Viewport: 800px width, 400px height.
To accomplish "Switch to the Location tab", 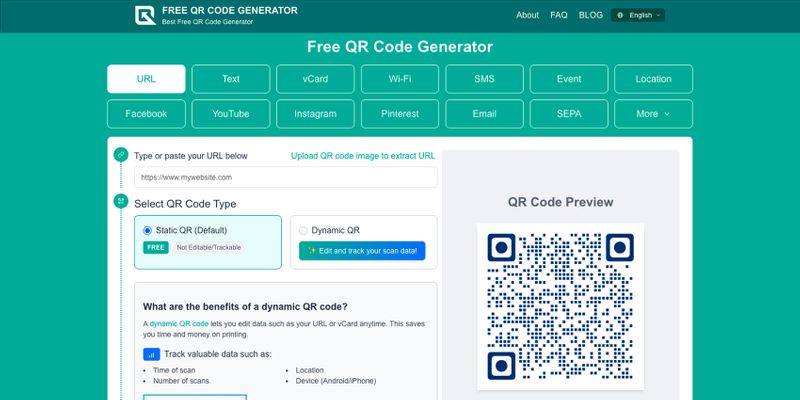I will 653,79.
